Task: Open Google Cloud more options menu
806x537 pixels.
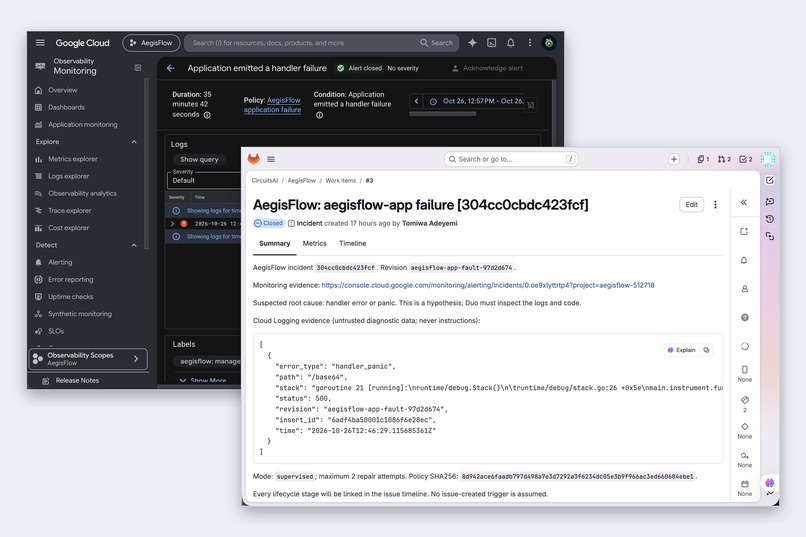Action: point(530,43)
